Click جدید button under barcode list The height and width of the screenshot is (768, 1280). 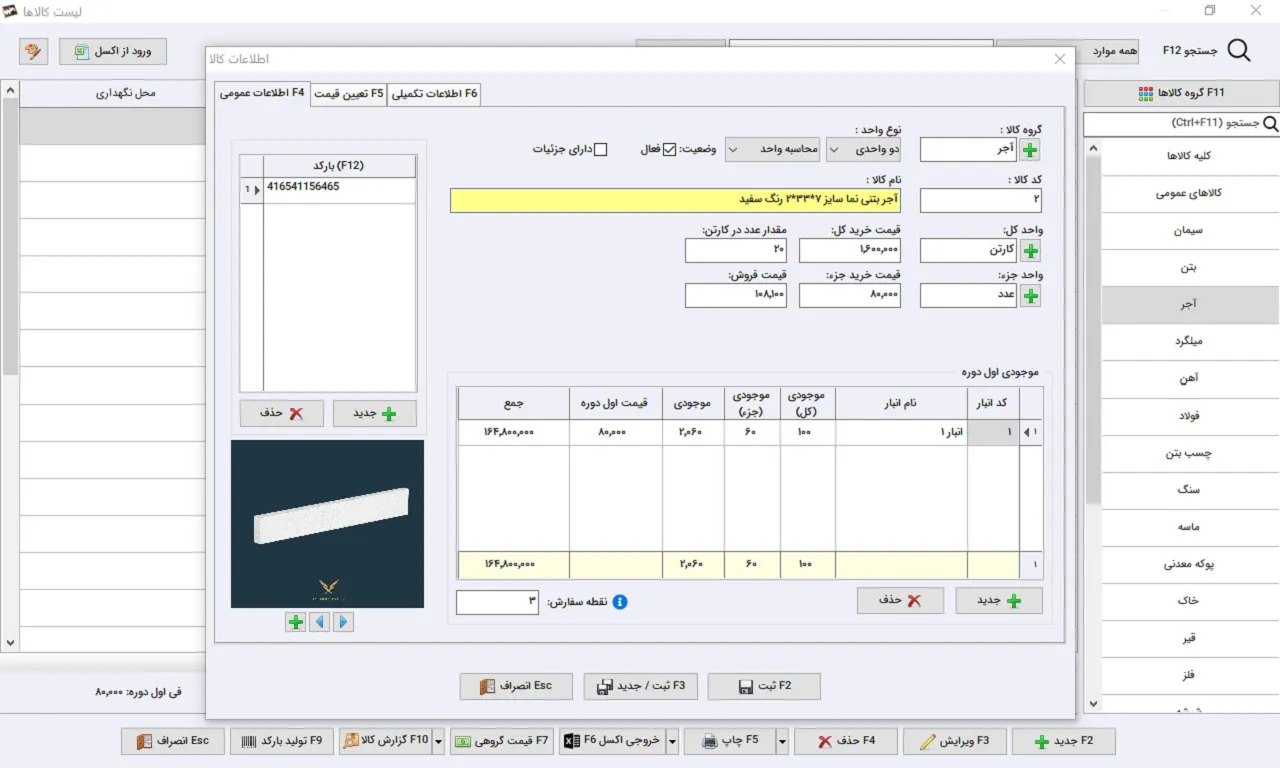pos(375,413)
